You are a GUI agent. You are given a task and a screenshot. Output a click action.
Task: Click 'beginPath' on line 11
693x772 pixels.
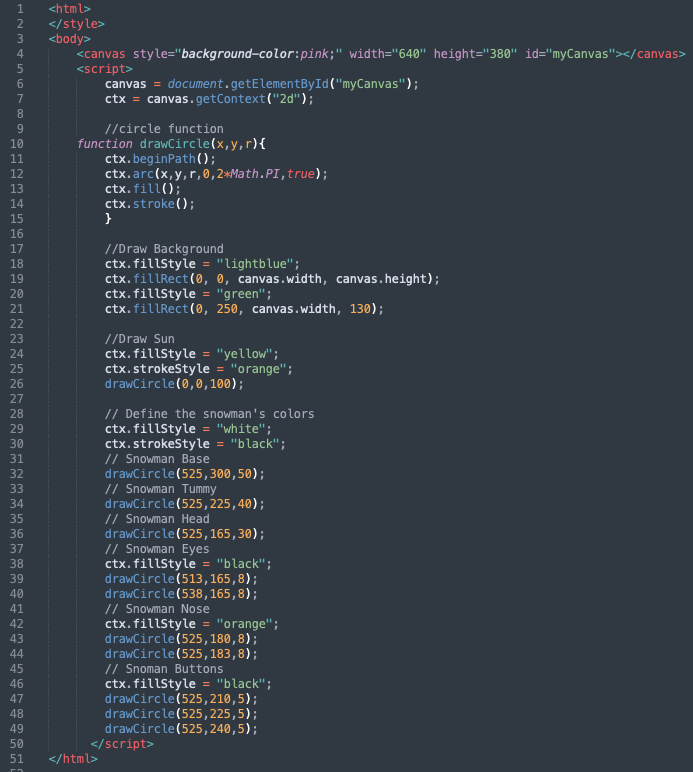pos(164,159)
